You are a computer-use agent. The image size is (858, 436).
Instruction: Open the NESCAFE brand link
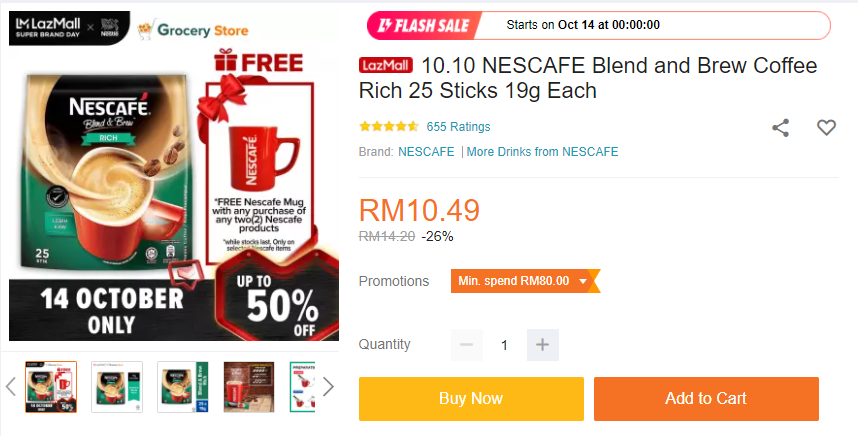tap(426, 152)
